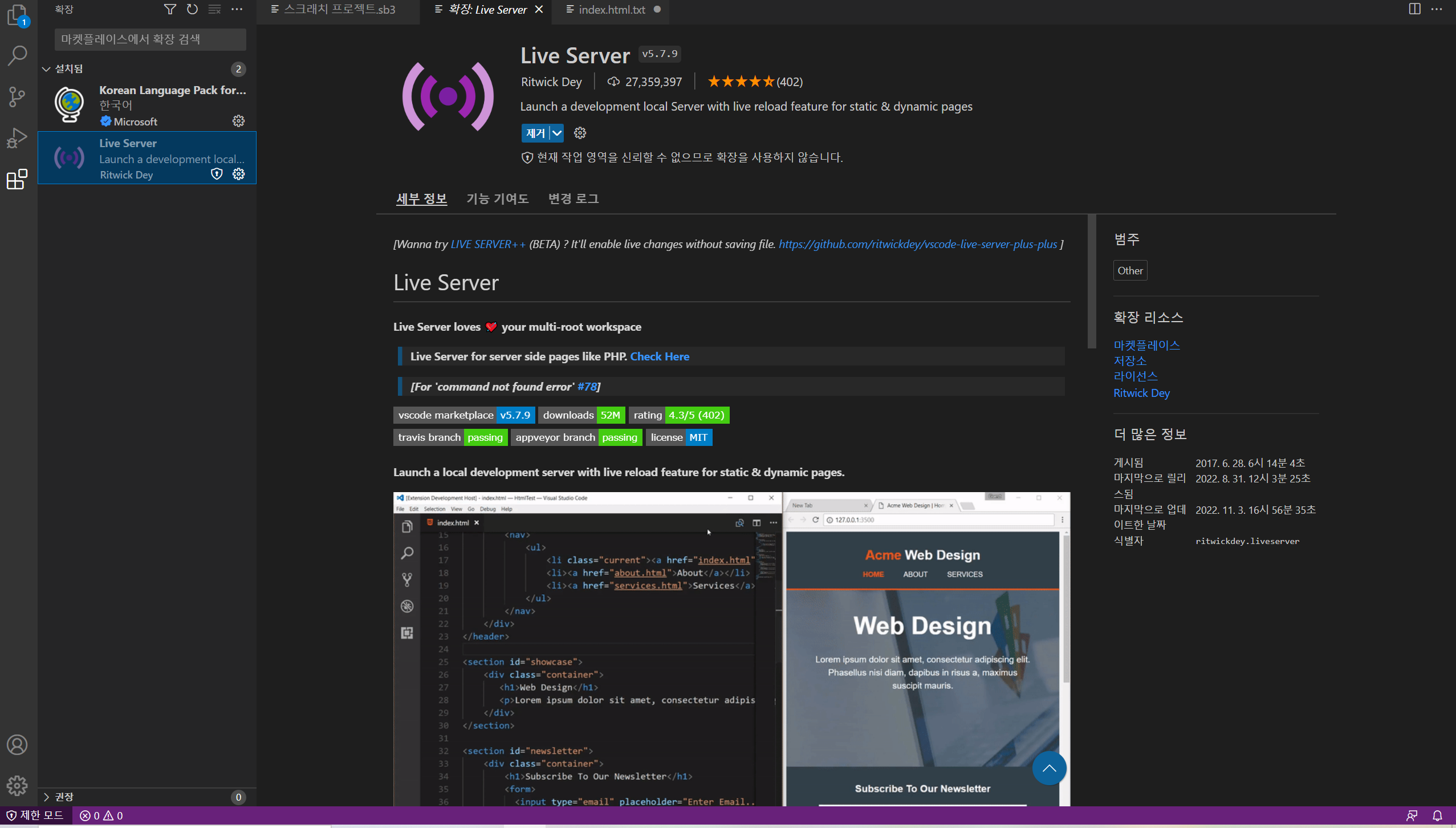
Task: Open the LIVE SERVER++ link
Action: [488, 244]
